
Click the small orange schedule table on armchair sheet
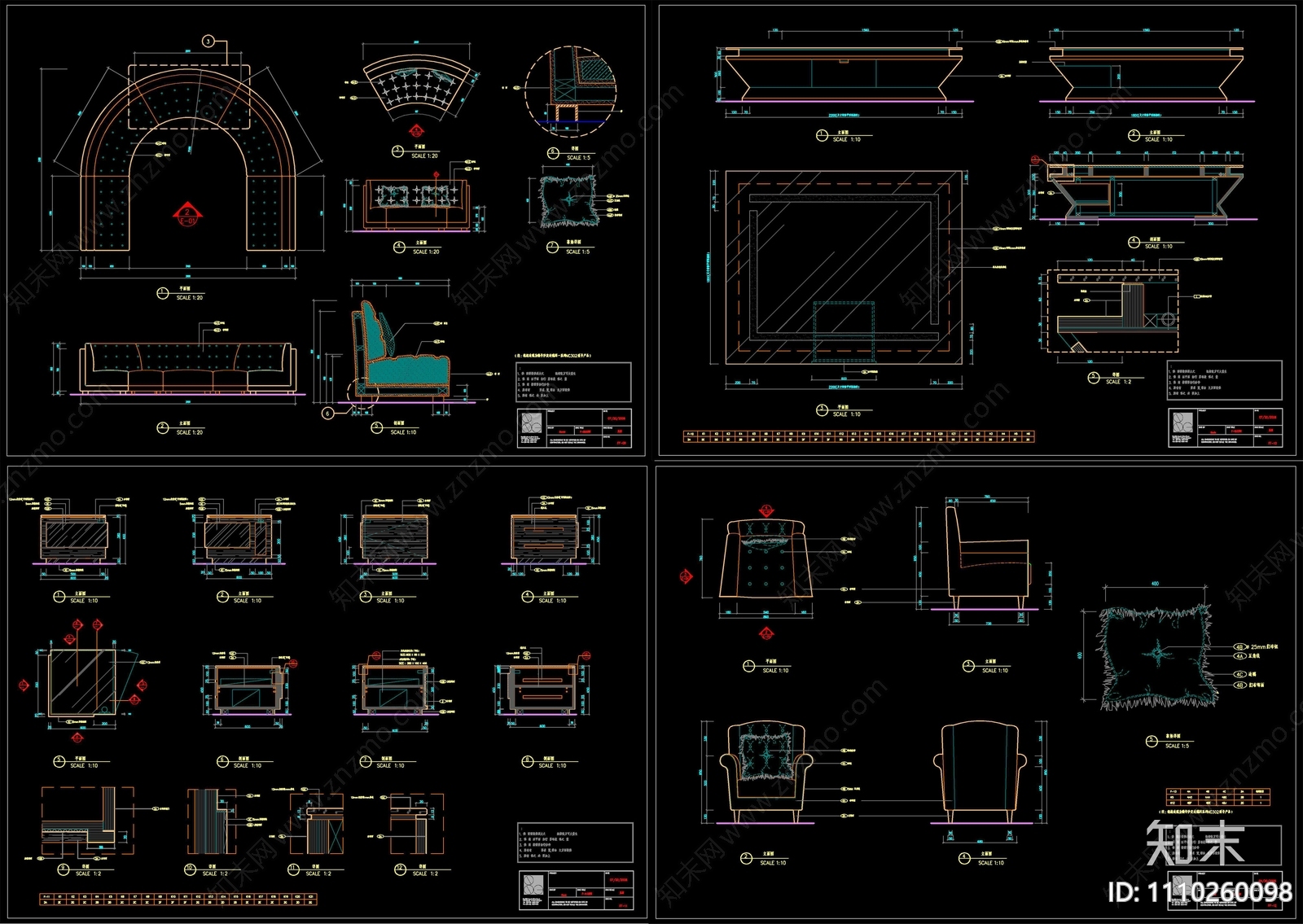tap(1218, 796)
